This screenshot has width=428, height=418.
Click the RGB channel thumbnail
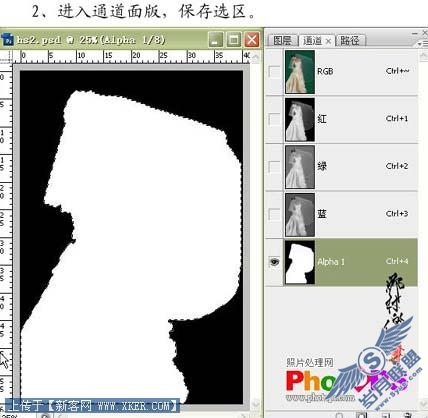pos(300,72)
